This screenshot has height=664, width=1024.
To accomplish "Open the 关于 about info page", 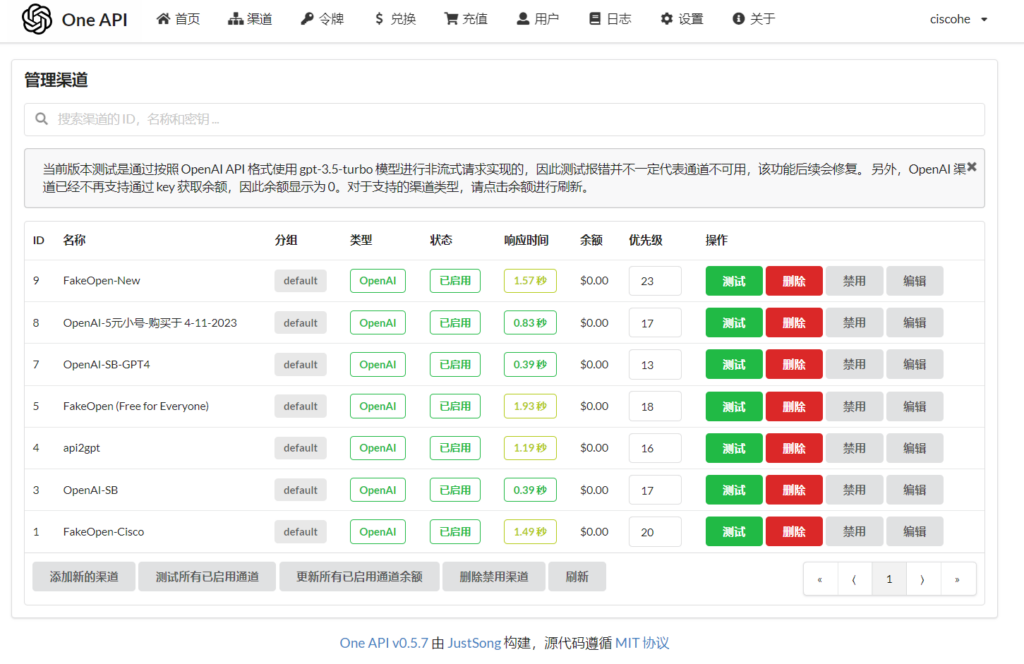I will coord(754,19).
